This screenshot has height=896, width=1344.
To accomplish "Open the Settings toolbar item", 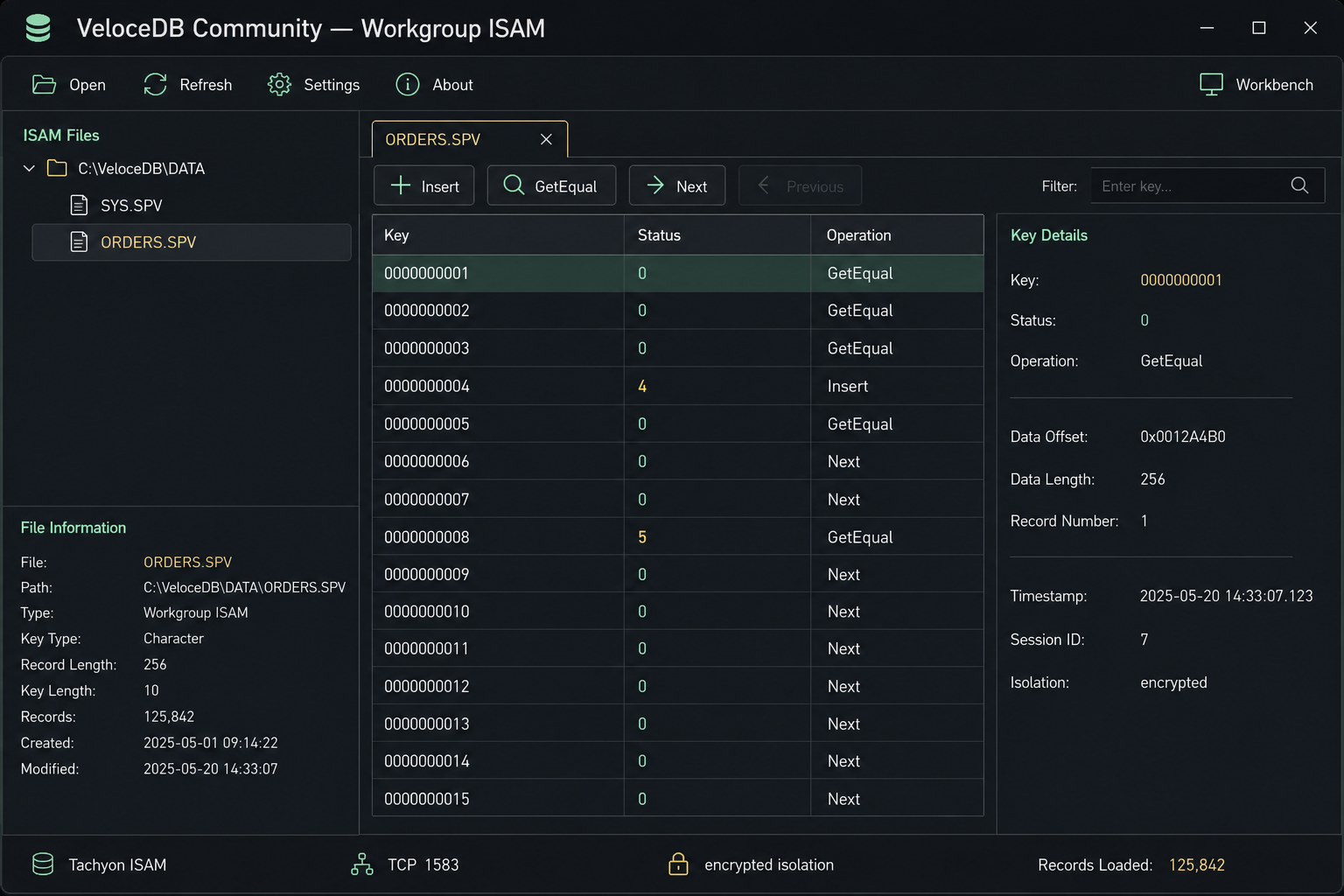I will (x=314, y=84).
